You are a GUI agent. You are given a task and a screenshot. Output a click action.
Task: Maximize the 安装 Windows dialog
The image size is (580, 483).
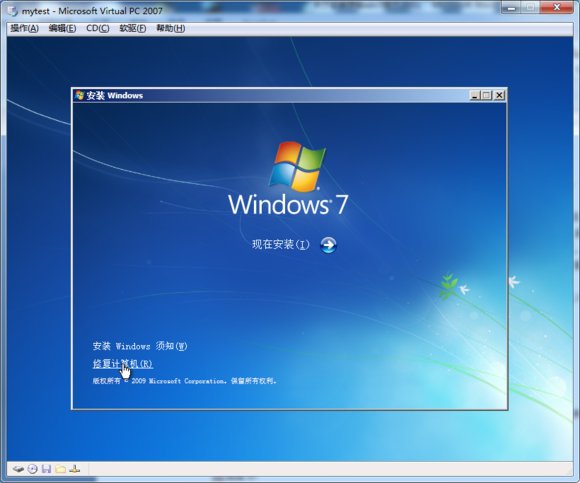[486, 95]
